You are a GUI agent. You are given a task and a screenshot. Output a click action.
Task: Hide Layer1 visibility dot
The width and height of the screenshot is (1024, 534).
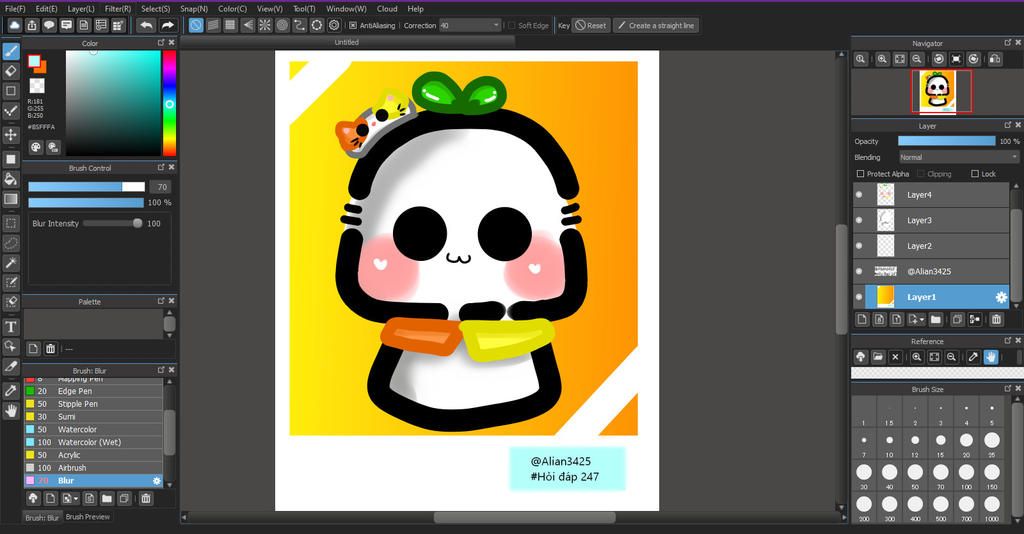859,297
